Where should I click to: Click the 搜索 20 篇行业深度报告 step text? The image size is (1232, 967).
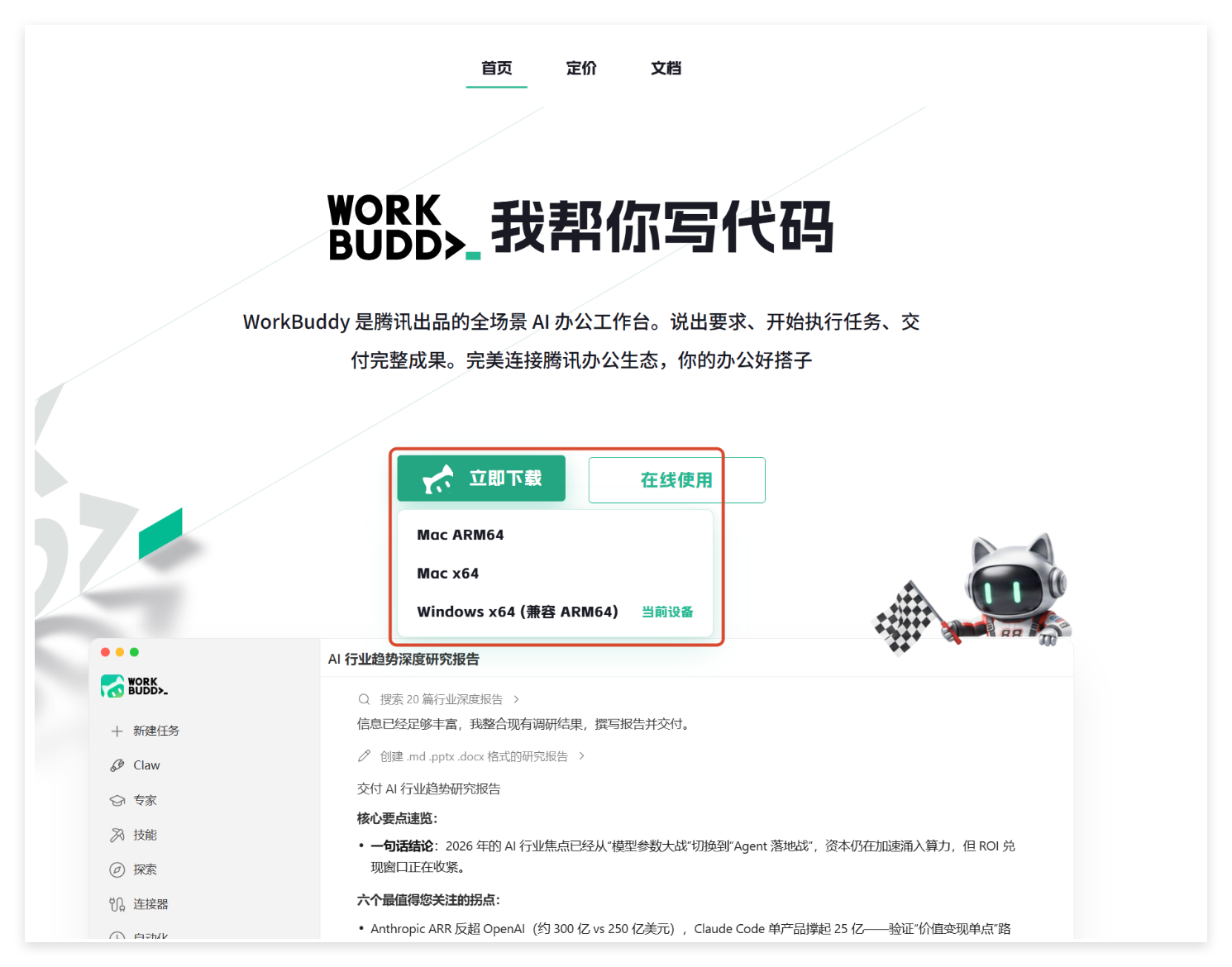pos(442,699)
